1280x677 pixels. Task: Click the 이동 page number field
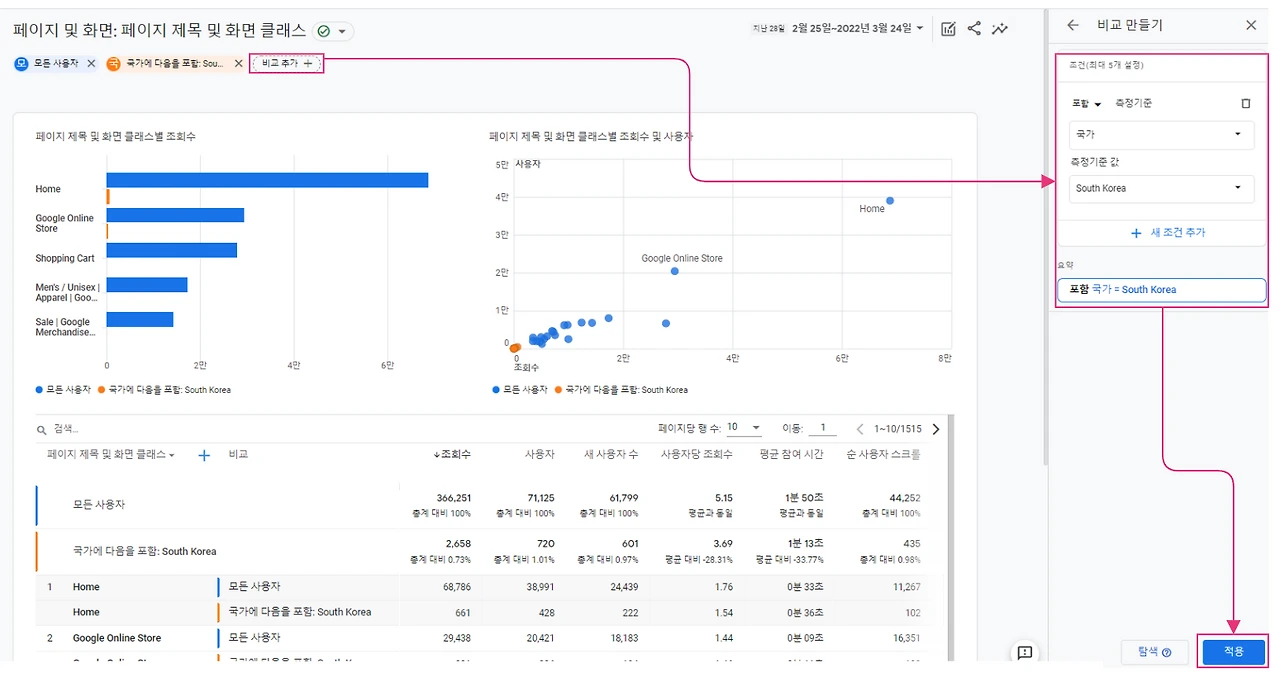pos(822,428)
